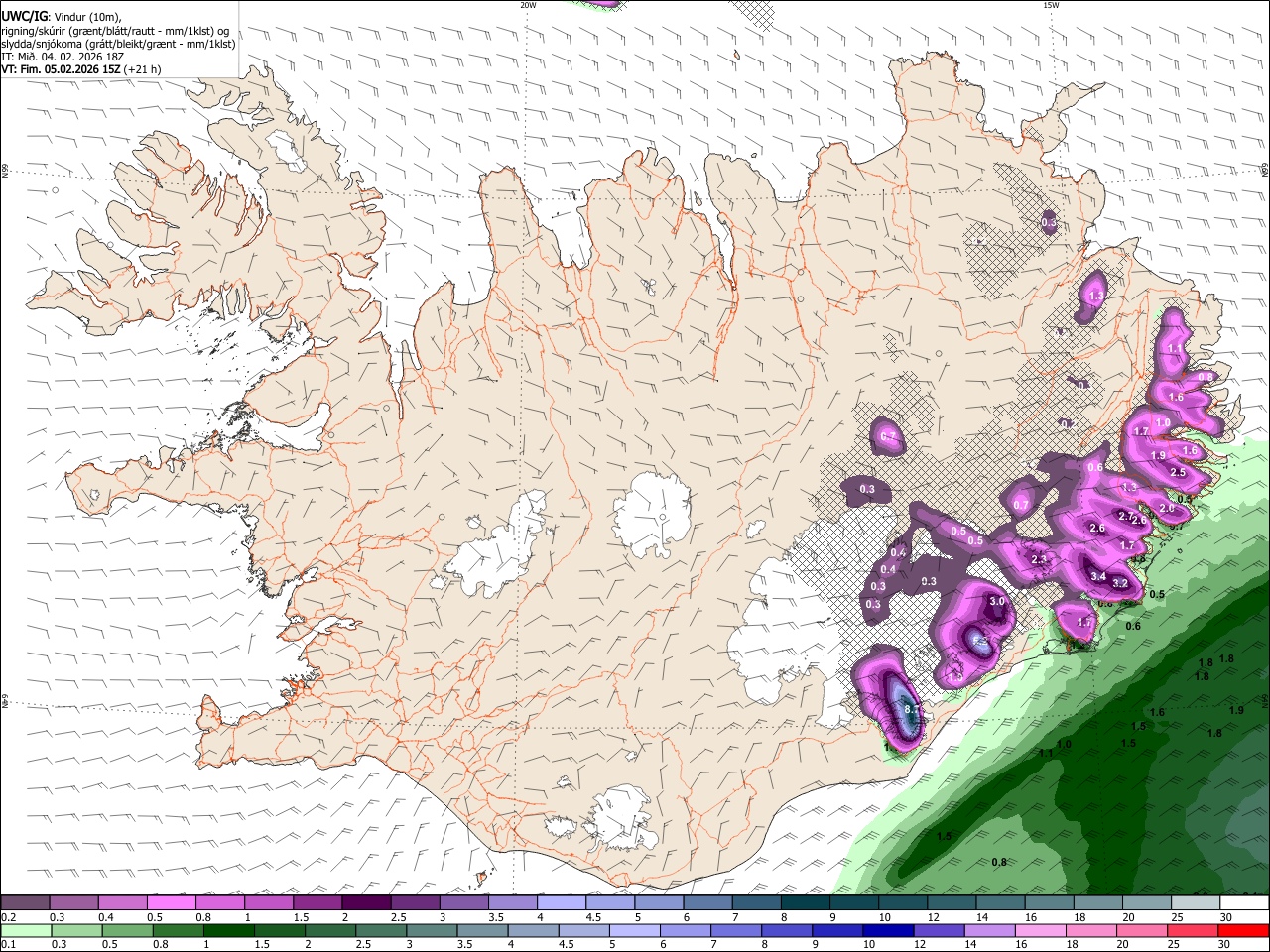Click the '0.4' label on the snow scale

point(106,917)
